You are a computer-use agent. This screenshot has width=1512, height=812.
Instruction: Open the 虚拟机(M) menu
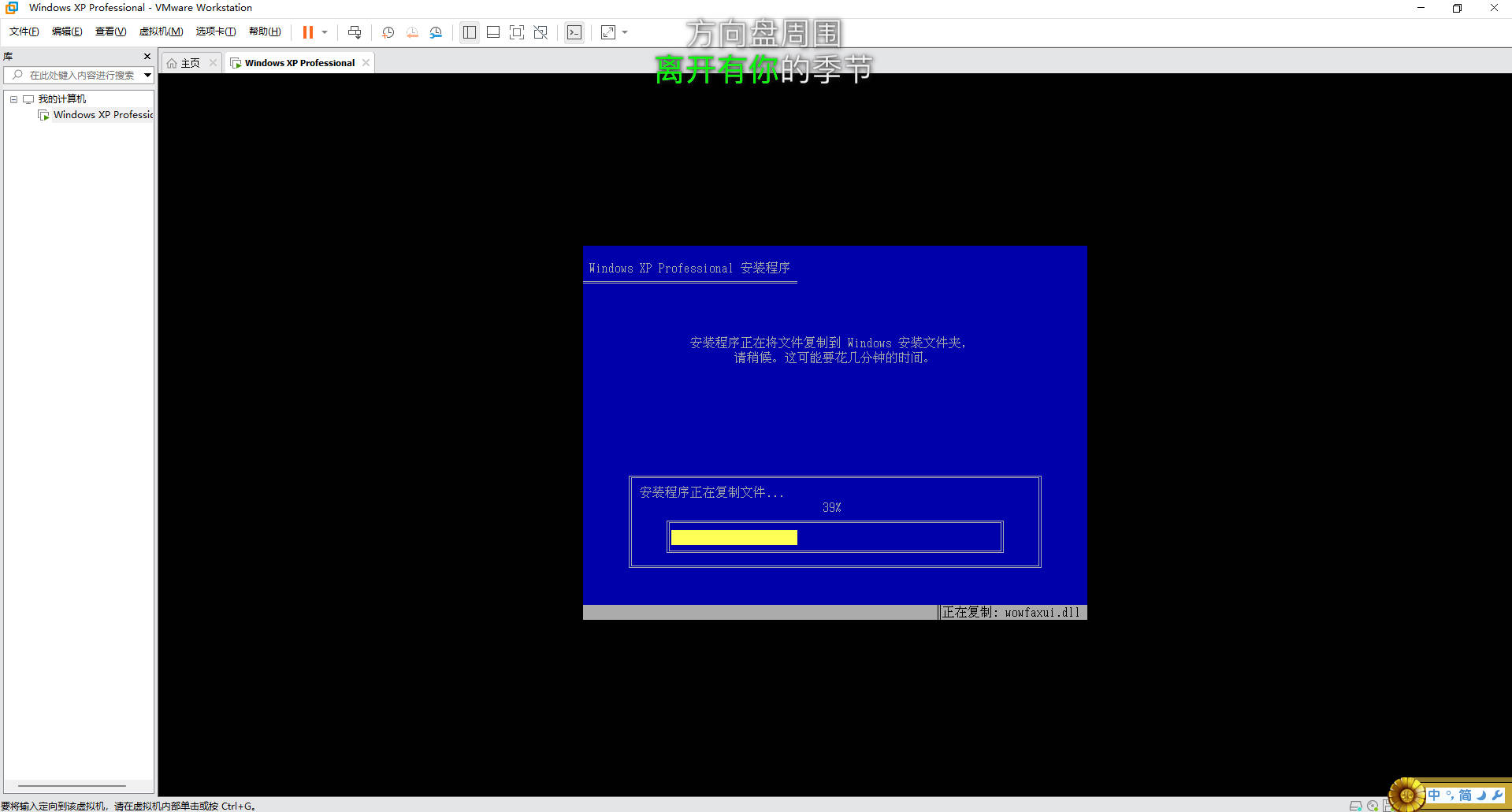(161, 32)
